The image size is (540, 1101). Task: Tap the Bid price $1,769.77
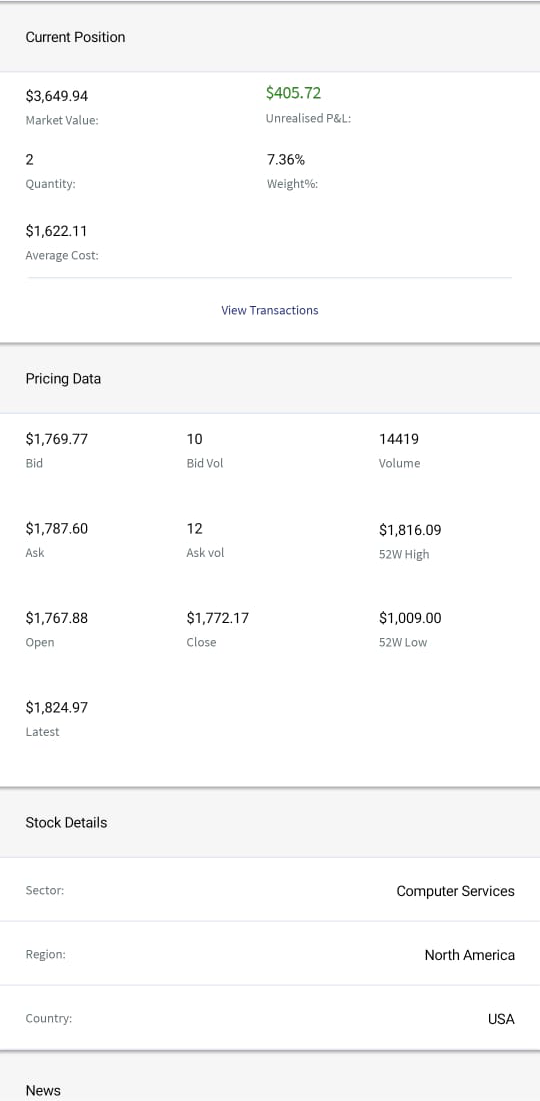[57, 440]
